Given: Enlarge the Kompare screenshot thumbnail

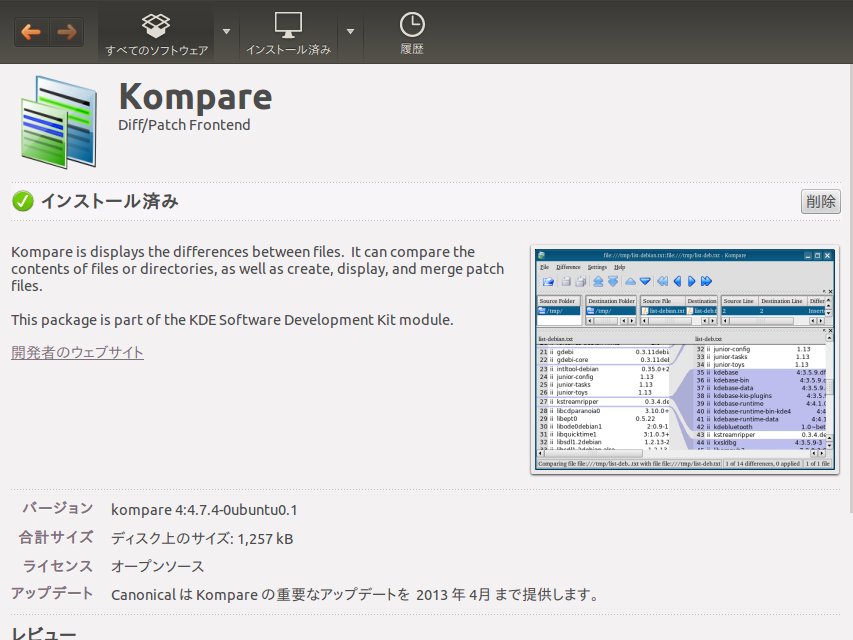Looking at the screenshot, I should [685, 360].
